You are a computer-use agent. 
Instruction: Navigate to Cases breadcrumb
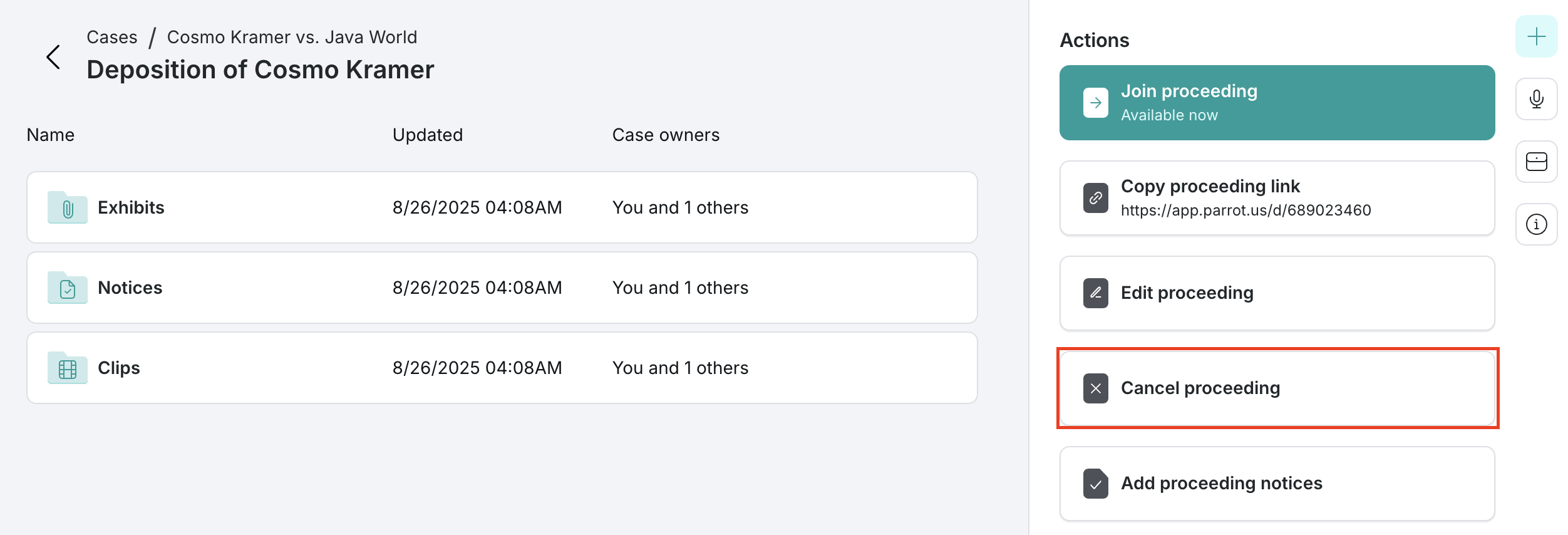point(112,37)
